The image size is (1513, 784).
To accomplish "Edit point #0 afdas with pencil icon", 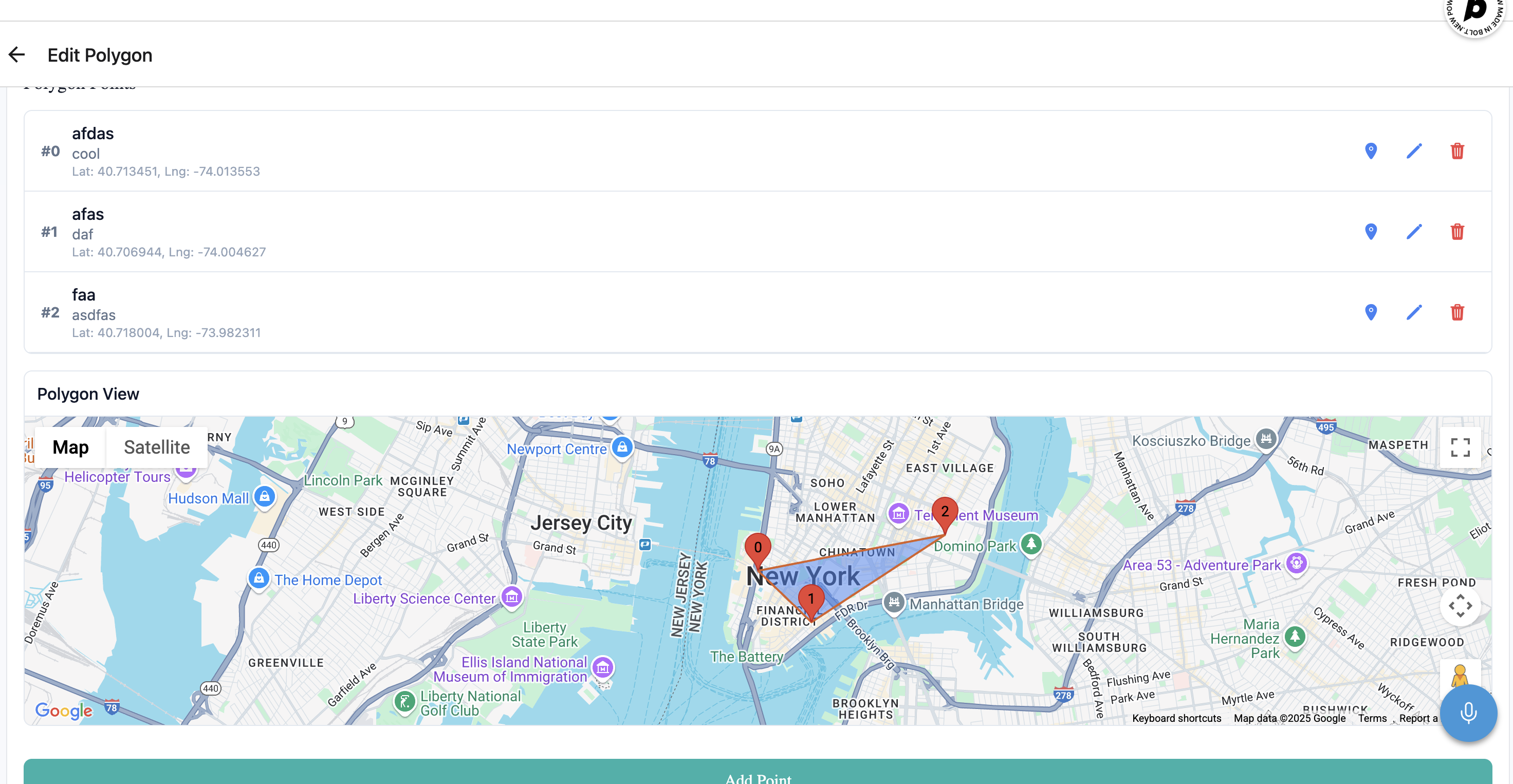I will coord(1414,151).
